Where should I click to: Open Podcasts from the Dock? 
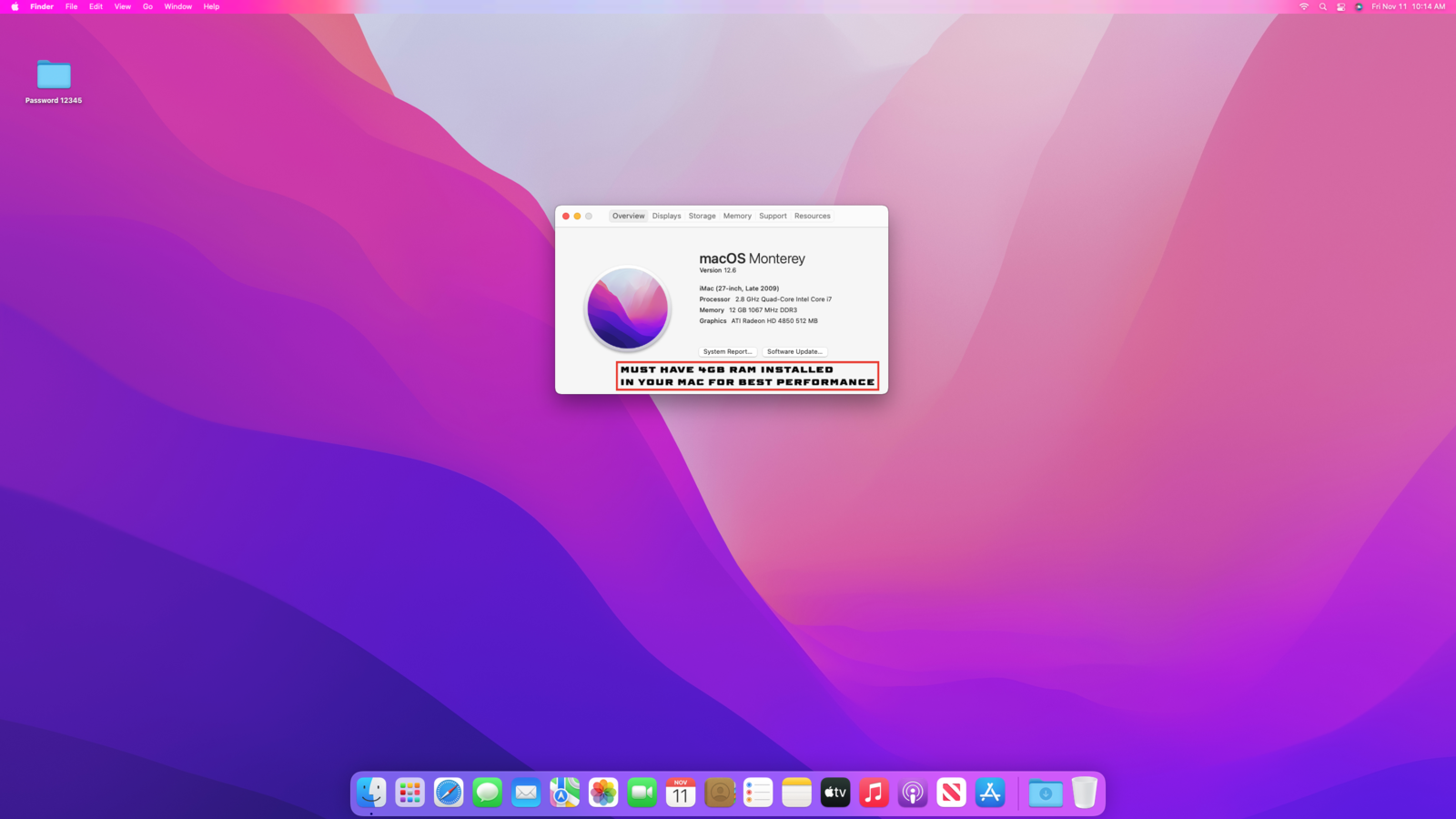913,793
